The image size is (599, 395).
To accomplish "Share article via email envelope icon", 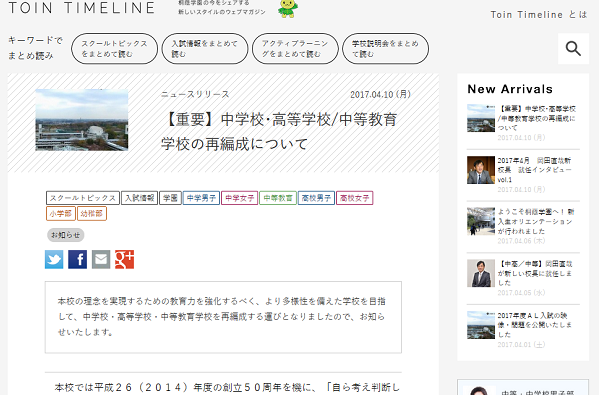I will pyautogui.click(x=101, y=259).
